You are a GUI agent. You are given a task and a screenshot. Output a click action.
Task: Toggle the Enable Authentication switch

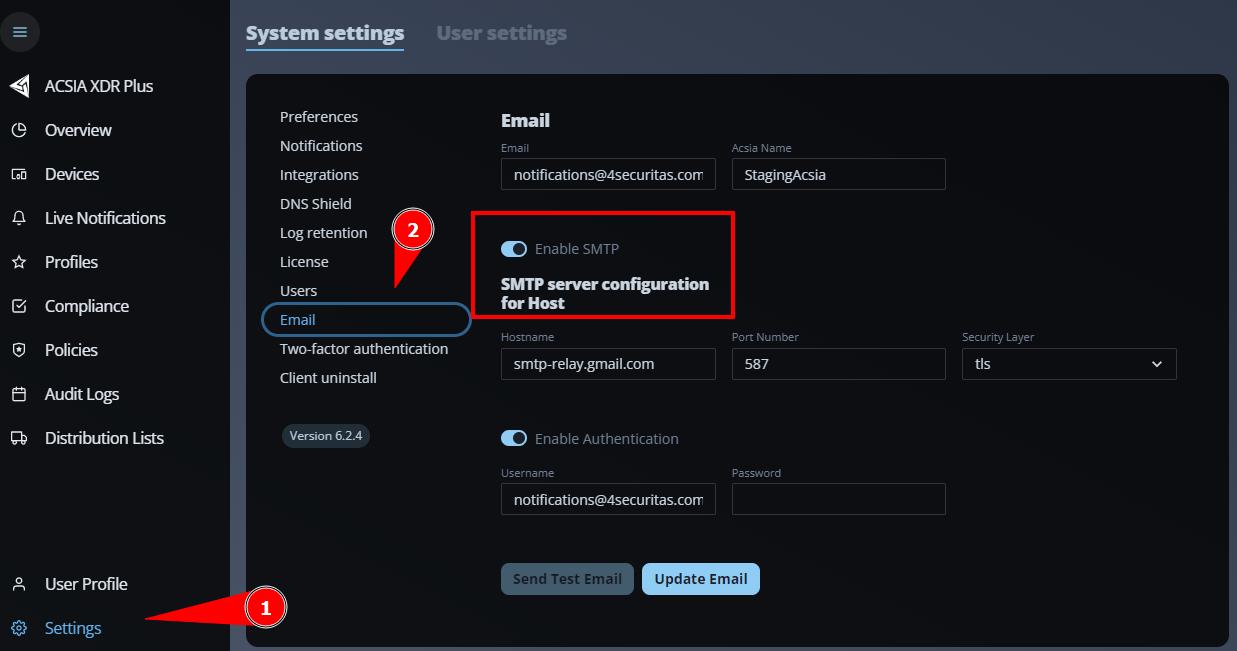[x=514, y=438]
